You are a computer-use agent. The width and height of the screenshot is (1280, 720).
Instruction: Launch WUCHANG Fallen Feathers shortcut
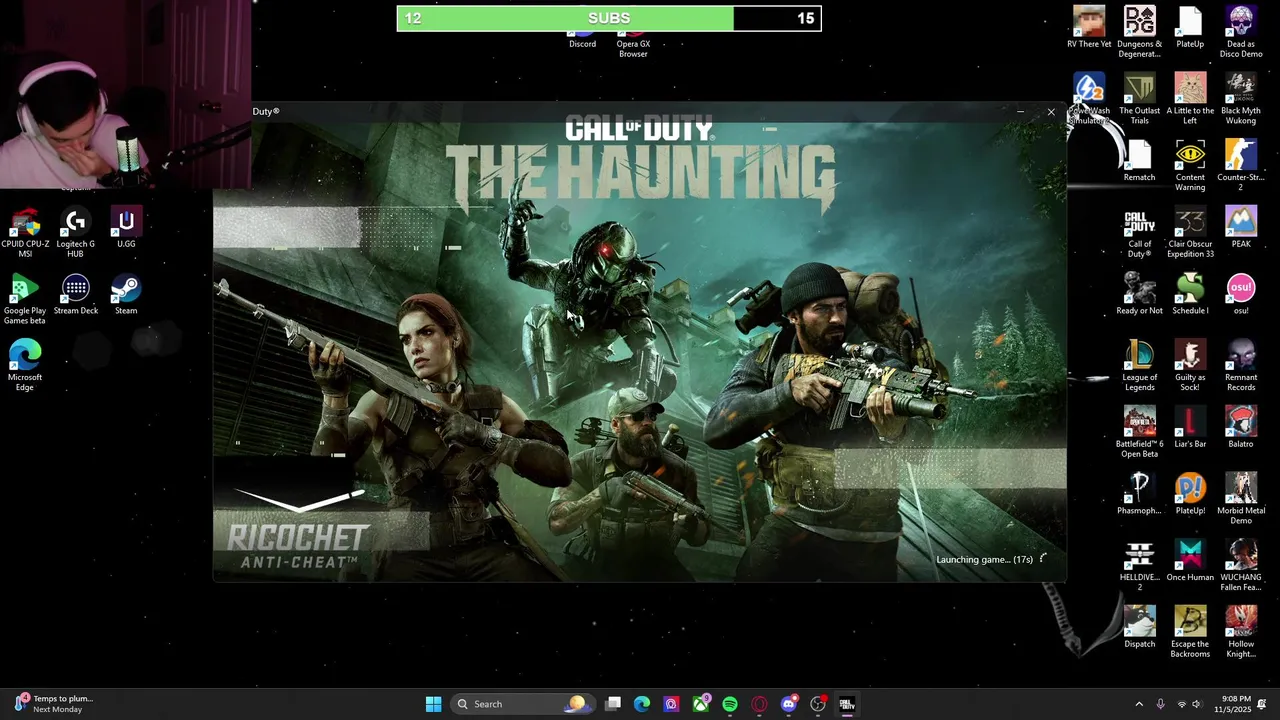pyautogui.click(x=1241, y=565)
